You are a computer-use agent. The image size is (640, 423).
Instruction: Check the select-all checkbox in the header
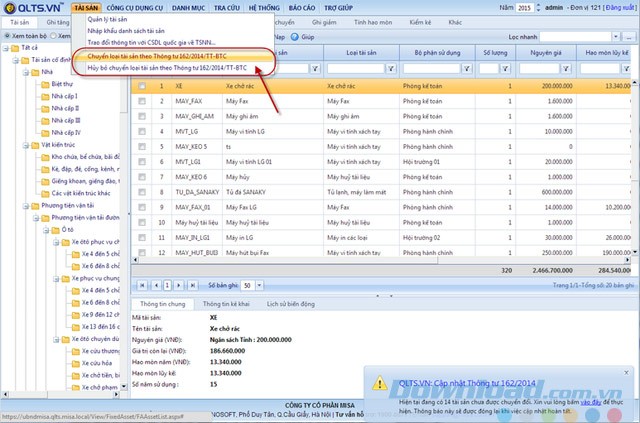[142, 54]
